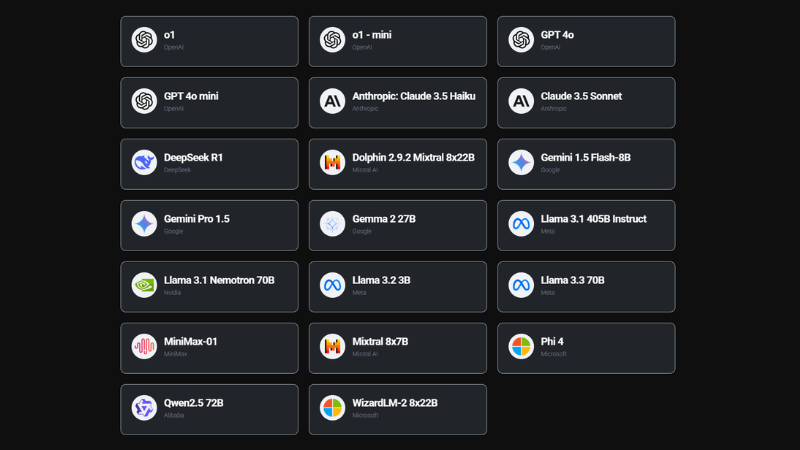
Task: Choose the Llama 3.2 3B title
Action: [x=381, y=280]
